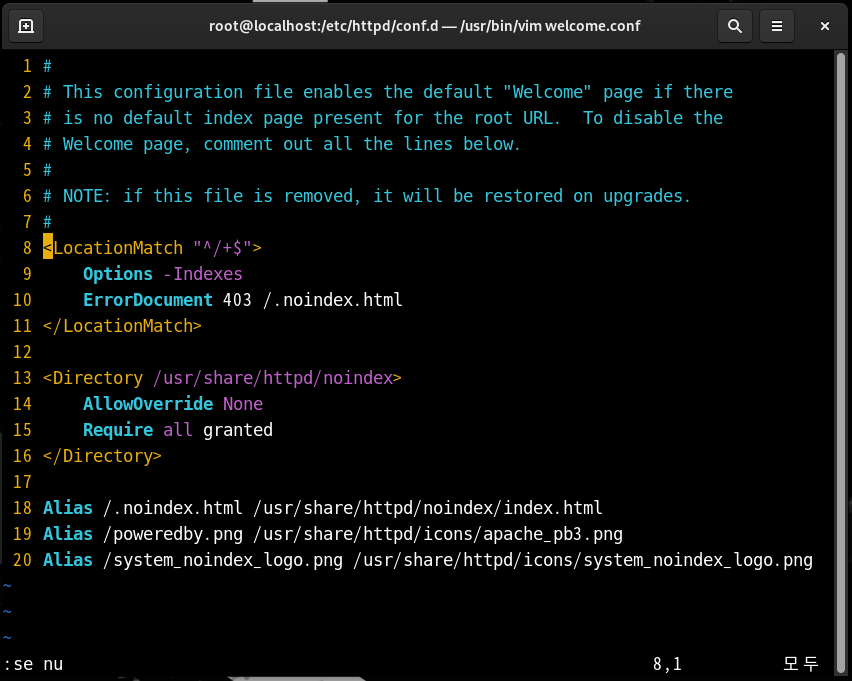Click '/poweredby.png' on line 19
Image resolution: width=852 pixels, height=681 pixels.
coord(173,534)
